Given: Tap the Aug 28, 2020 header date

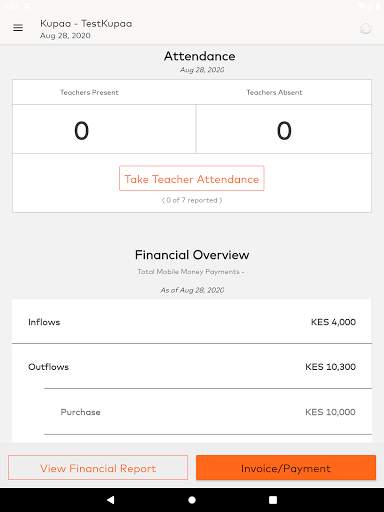Looking at the screenshot, I should coord(65,36).
